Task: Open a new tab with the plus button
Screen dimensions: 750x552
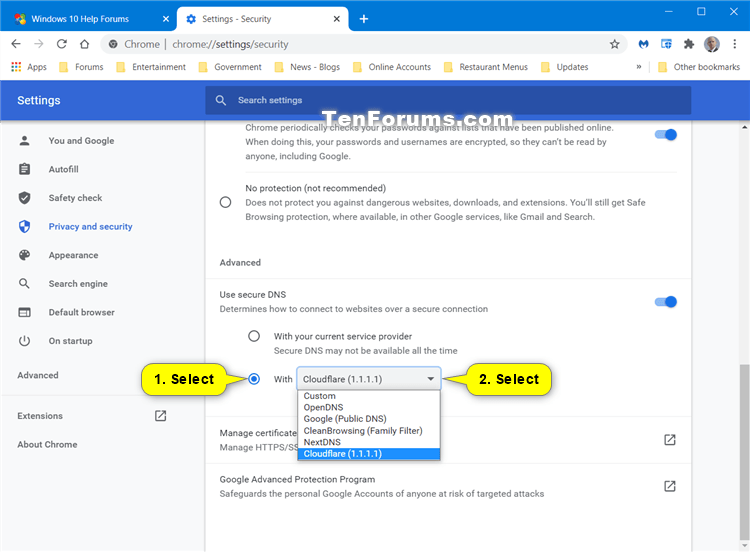Action: tap(364, 19)
